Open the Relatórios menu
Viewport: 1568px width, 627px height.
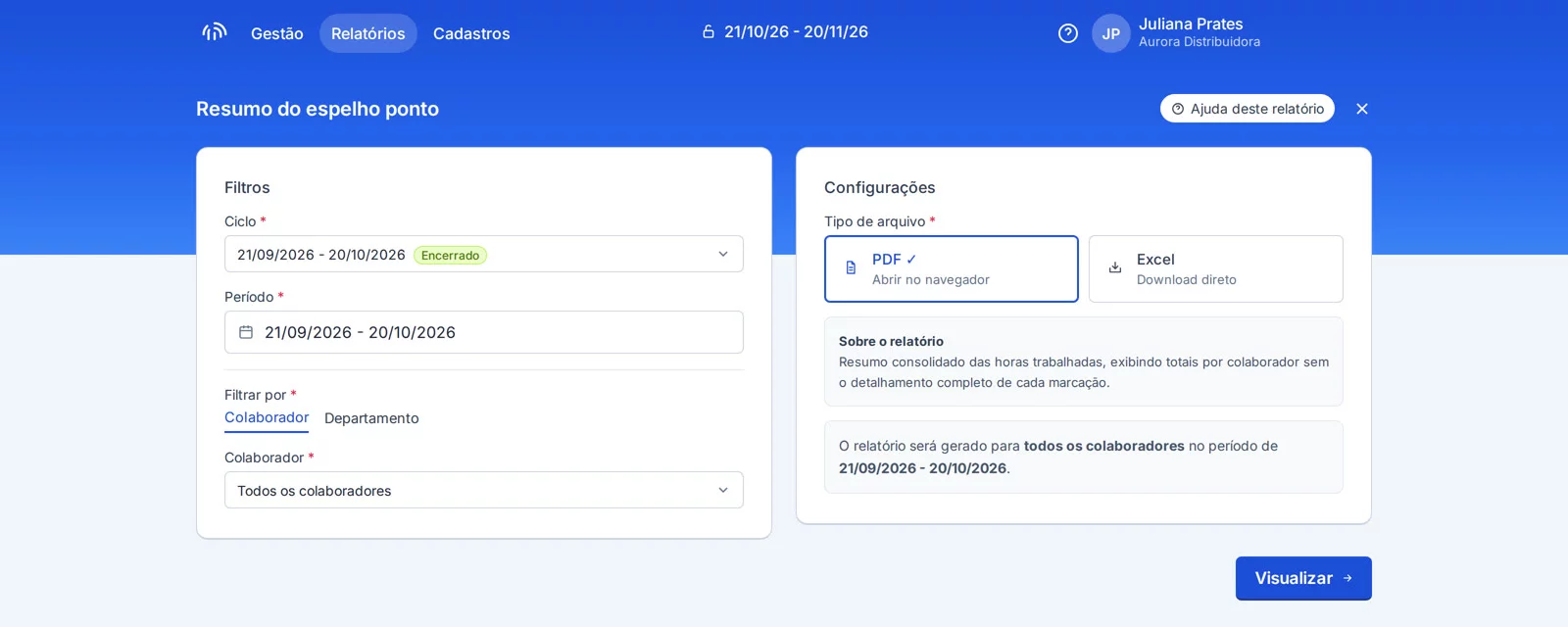pos(368,33)
